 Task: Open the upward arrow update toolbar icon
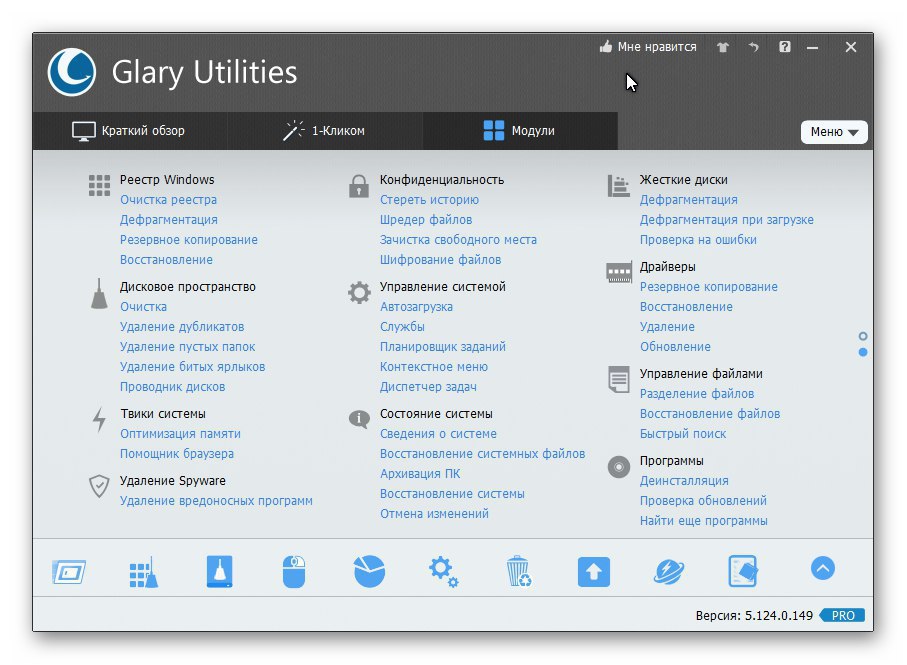coord(593,572)
